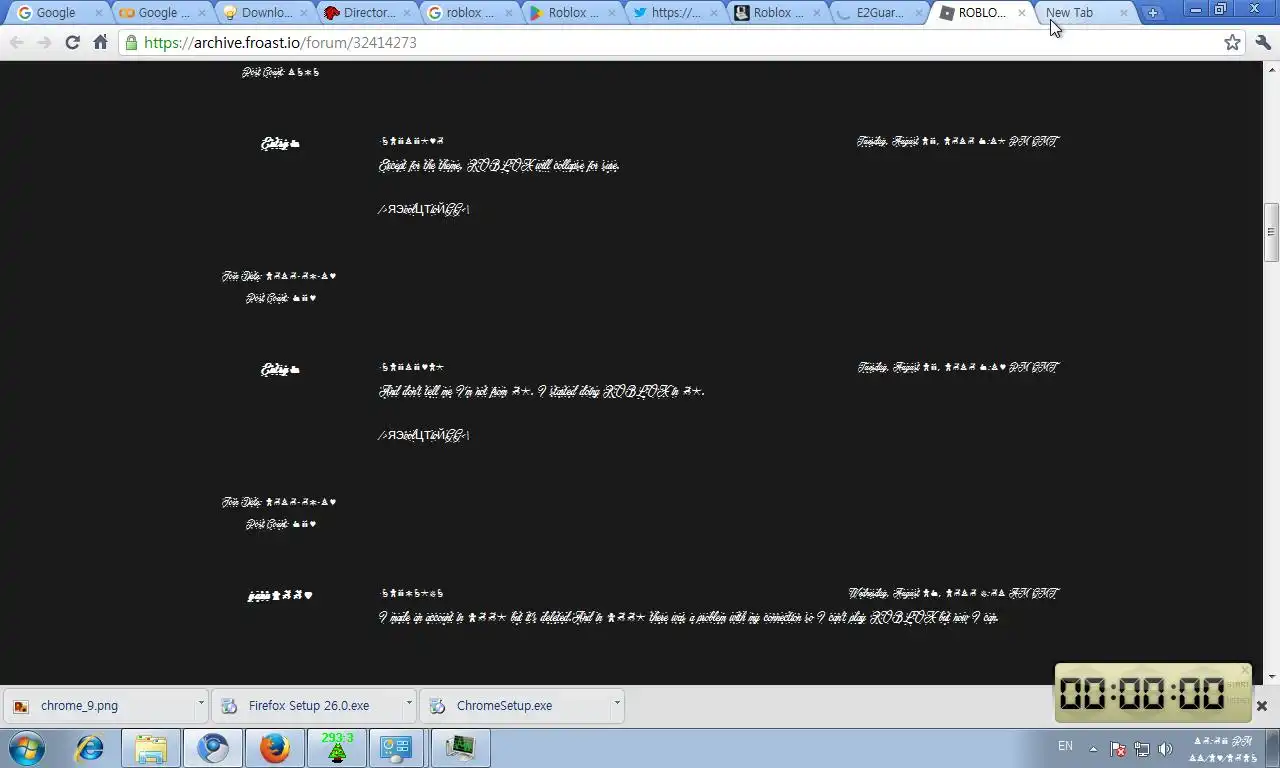Click the green HTTPS padlock icon
Screen dimensions: 1280x768
[131, 43]
